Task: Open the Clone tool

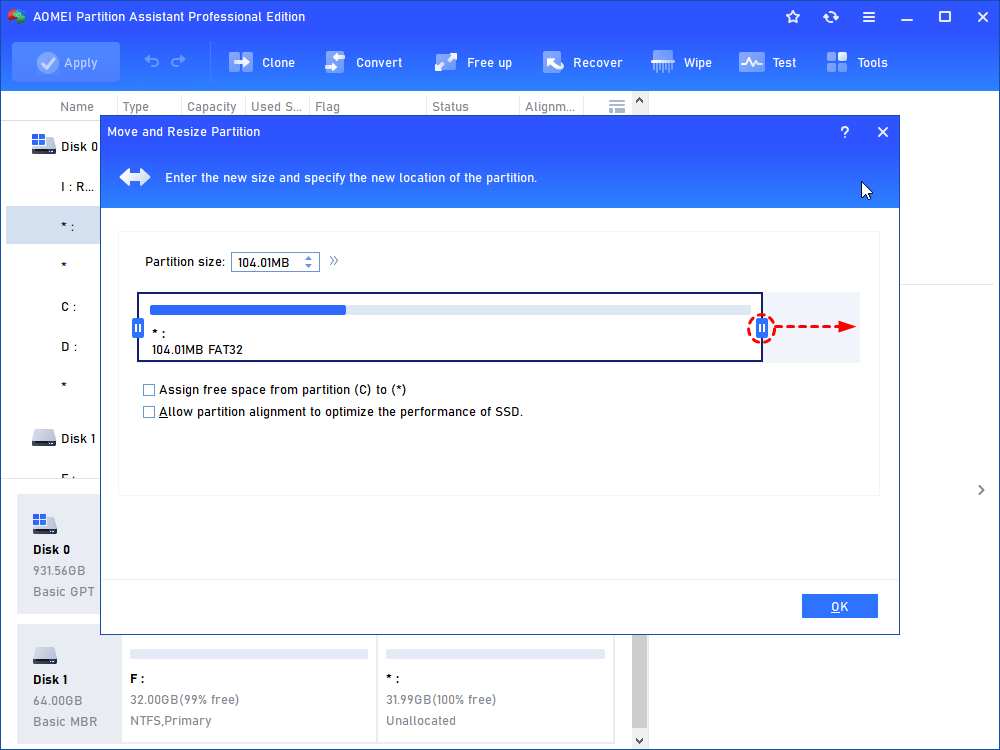Action: (262, 62)
